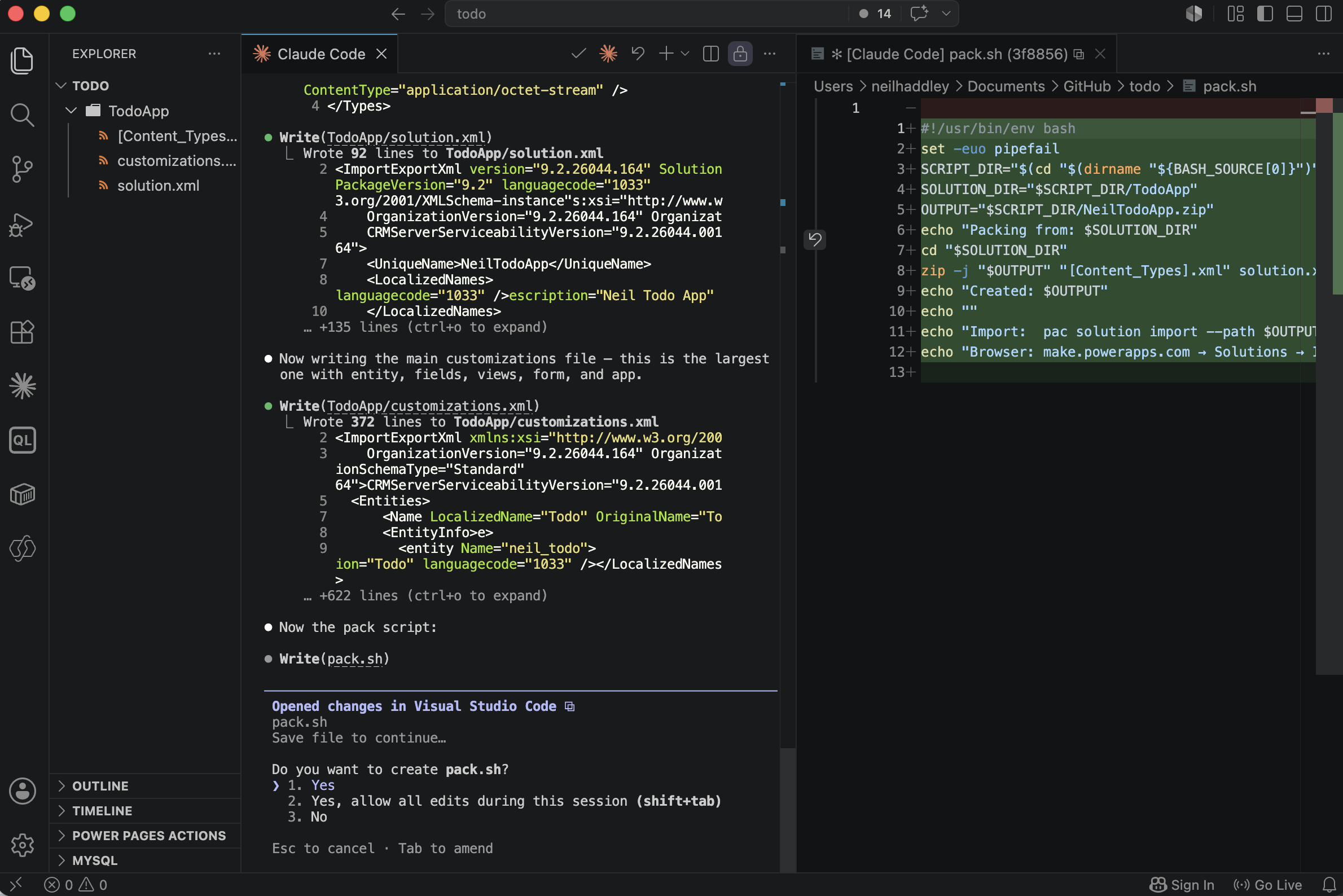Toggle secondary side bar visibility
The height and width of the screenshot is (896, 1343).
(1324, 14)
